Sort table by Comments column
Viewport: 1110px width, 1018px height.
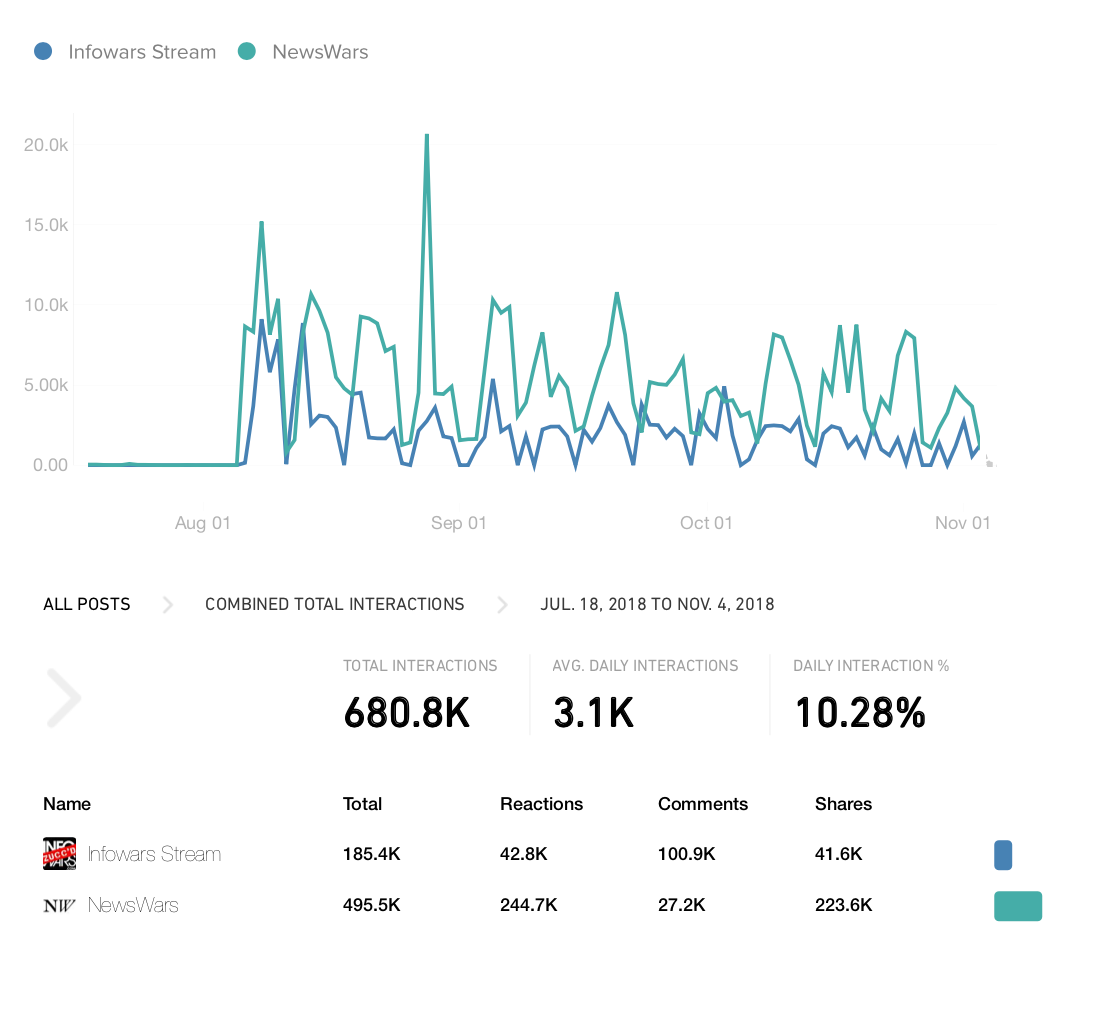(703, 803)
